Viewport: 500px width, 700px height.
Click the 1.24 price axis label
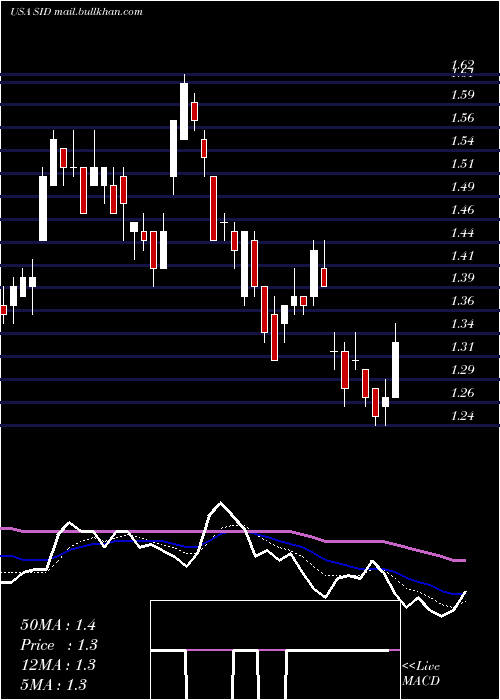[462, 416]
